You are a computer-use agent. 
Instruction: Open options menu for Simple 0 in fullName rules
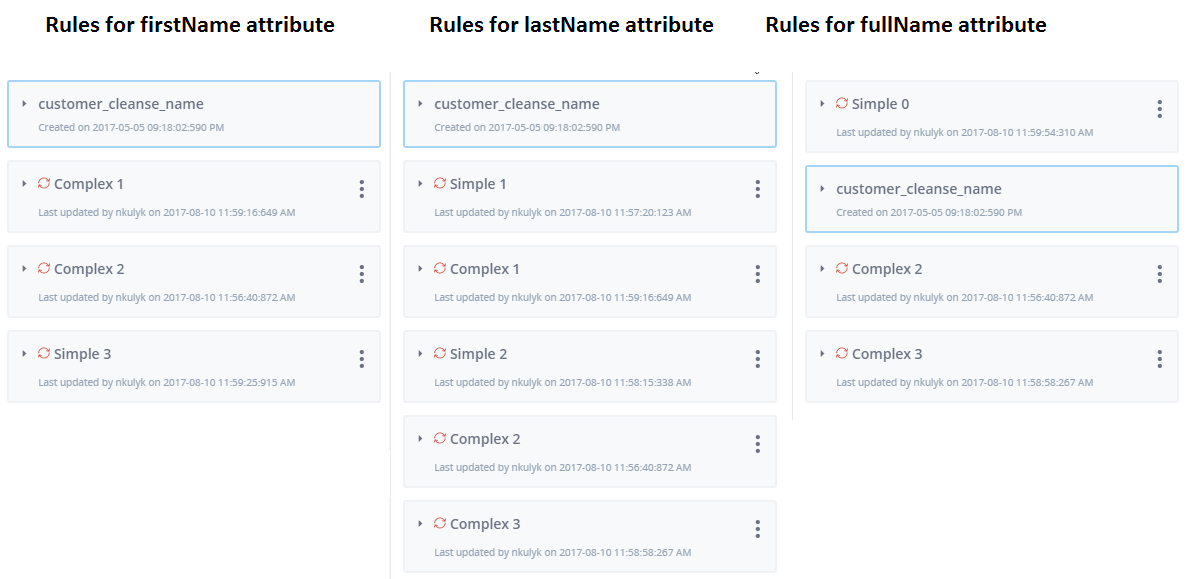(1160, 109)
